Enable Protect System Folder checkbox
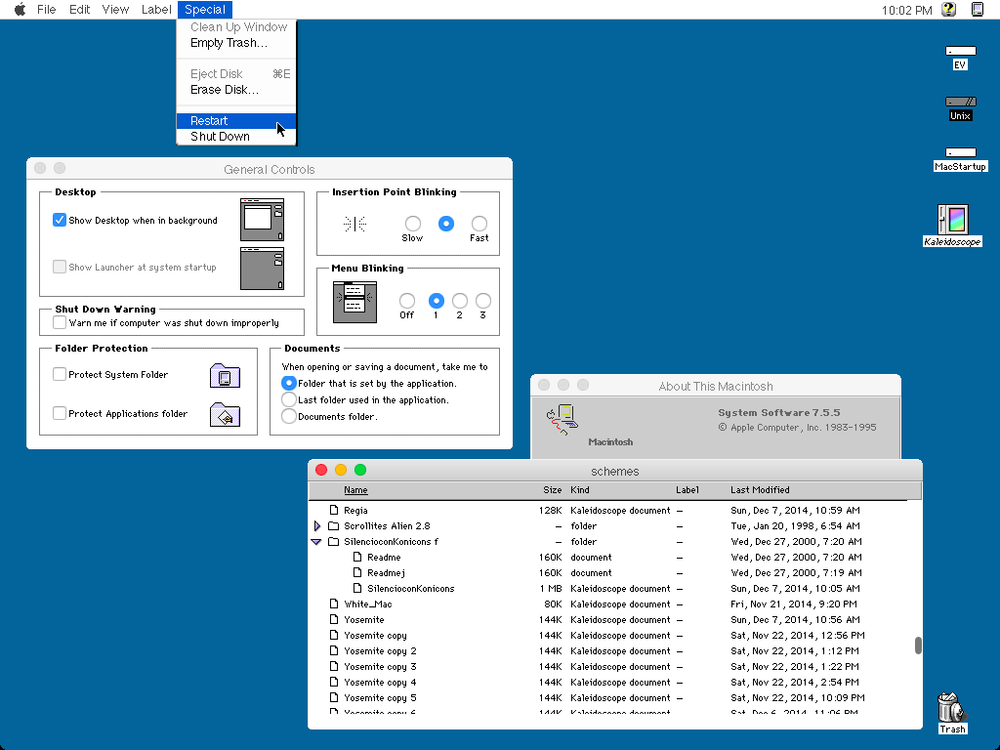 59,374
